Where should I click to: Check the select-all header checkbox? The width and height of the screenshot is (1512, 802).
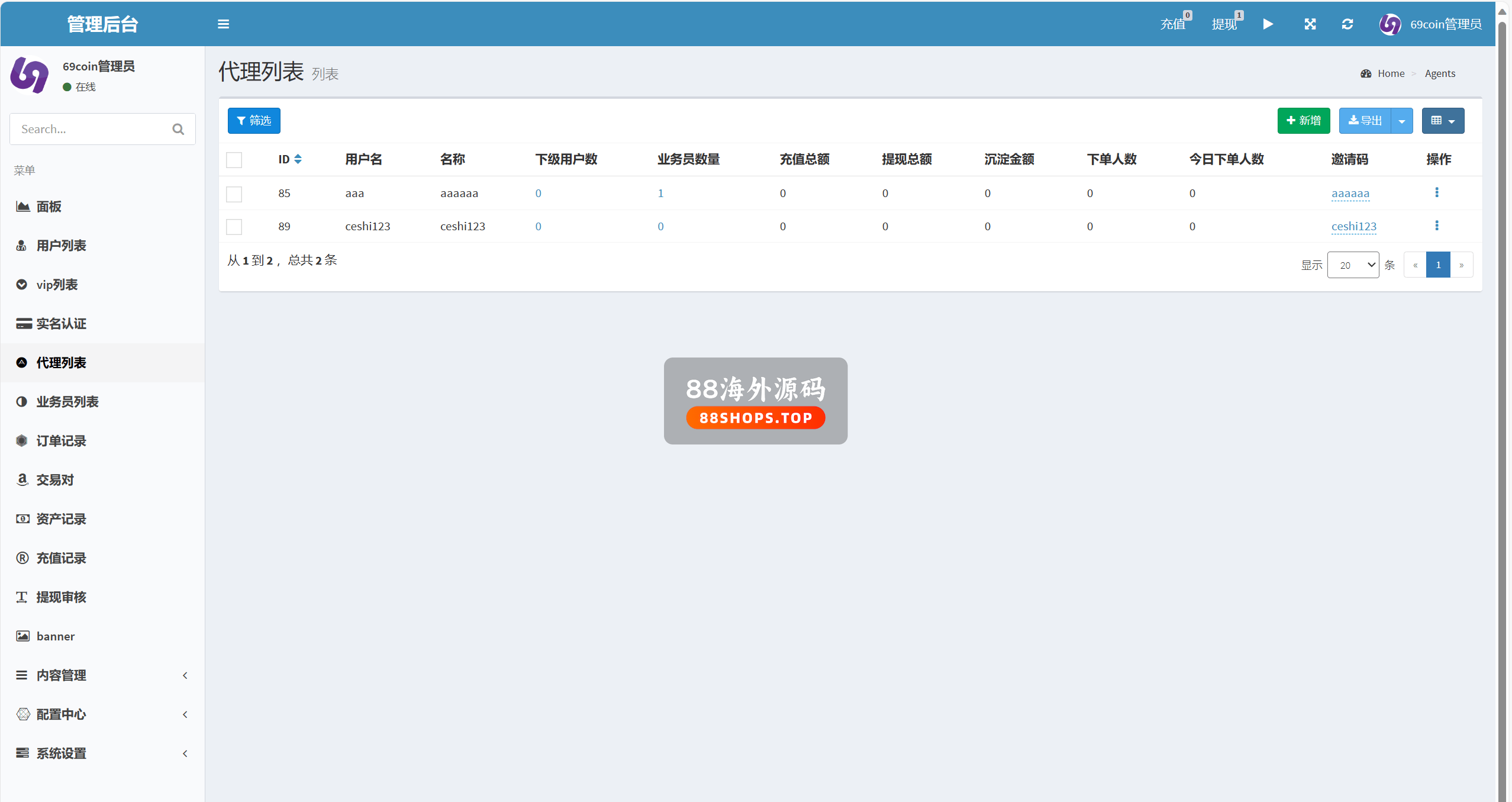(x=234, y=160)
